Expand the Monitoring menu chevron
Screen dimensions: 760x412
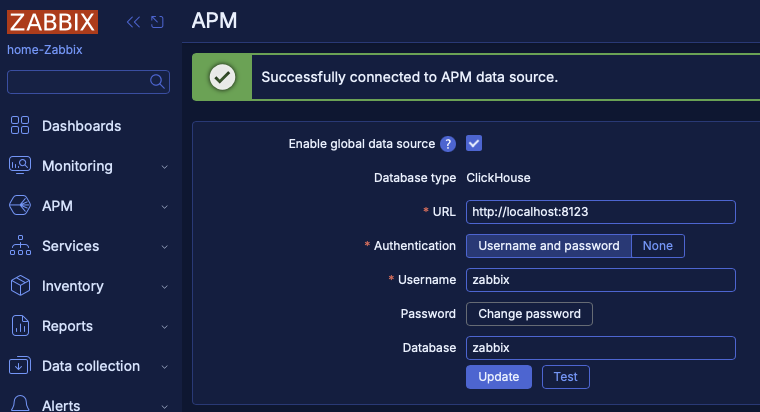[165, 167]
